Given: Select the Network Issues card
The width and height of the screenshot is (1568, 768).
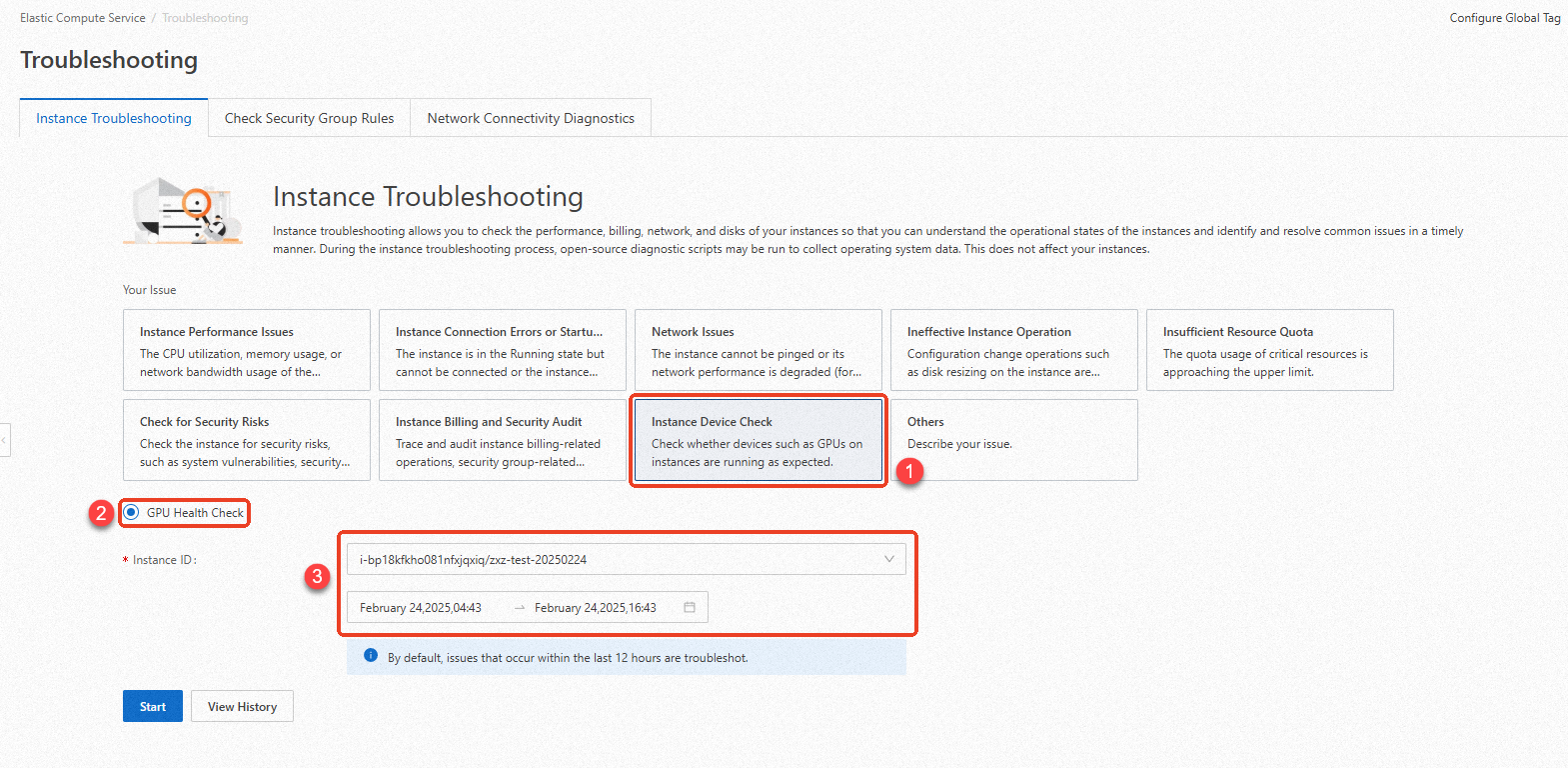Looking at the screenshot, I should click(759, 350).
